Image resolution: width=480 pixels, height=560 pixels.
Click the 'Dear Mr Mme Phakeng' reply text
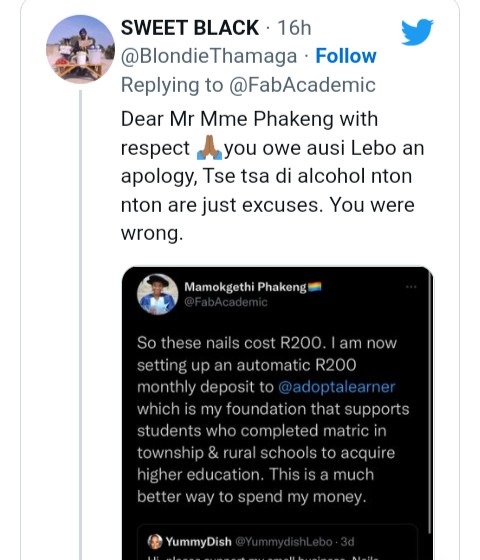coord(272,176)
